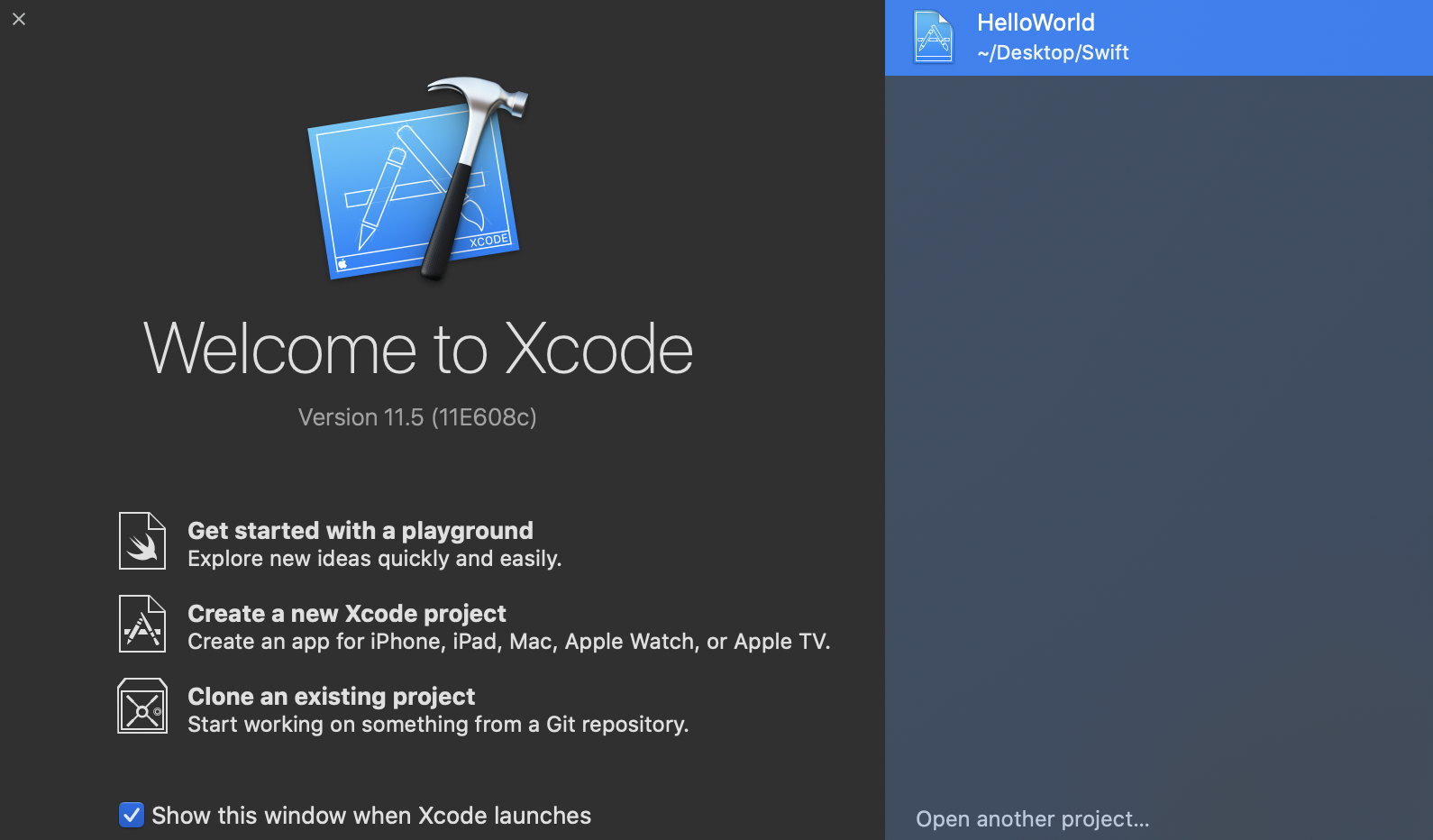Image resolution: width=1433 pixels, height=840 pixels.
Task: Click the ~/Desktop/Swift path text
Action: pyautogui.click(x=1053, y=52)
